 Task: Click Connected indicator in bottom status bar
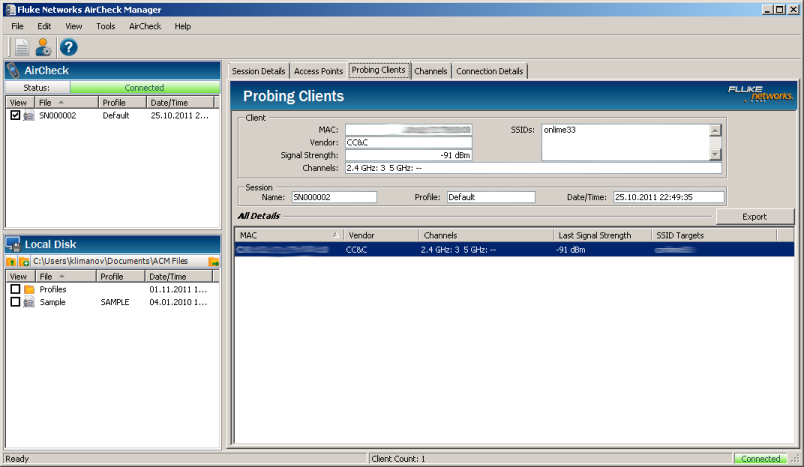pyautogui.click(x=760, y=459)
